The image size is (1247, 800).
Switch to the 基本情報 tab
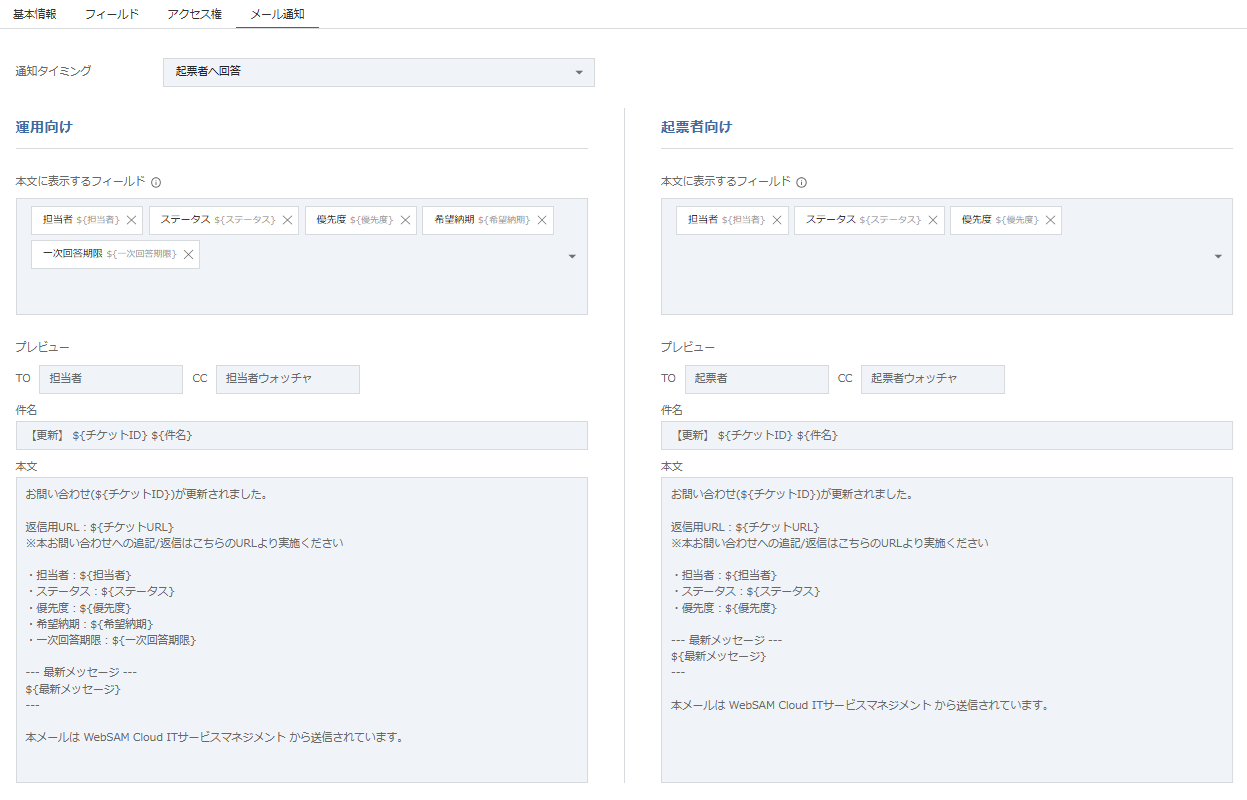point(34,15)
